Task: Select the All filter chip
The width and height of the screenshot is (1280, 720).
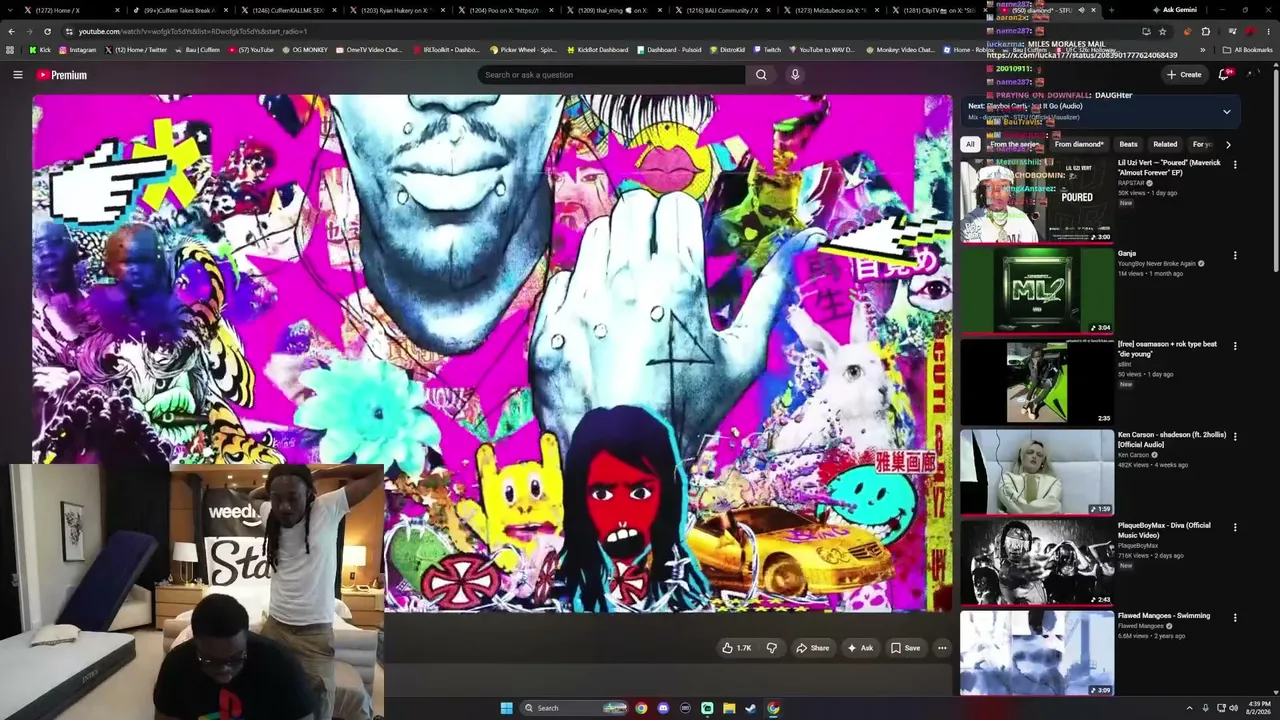Action: pyautogui.click(x=970, y=145)
